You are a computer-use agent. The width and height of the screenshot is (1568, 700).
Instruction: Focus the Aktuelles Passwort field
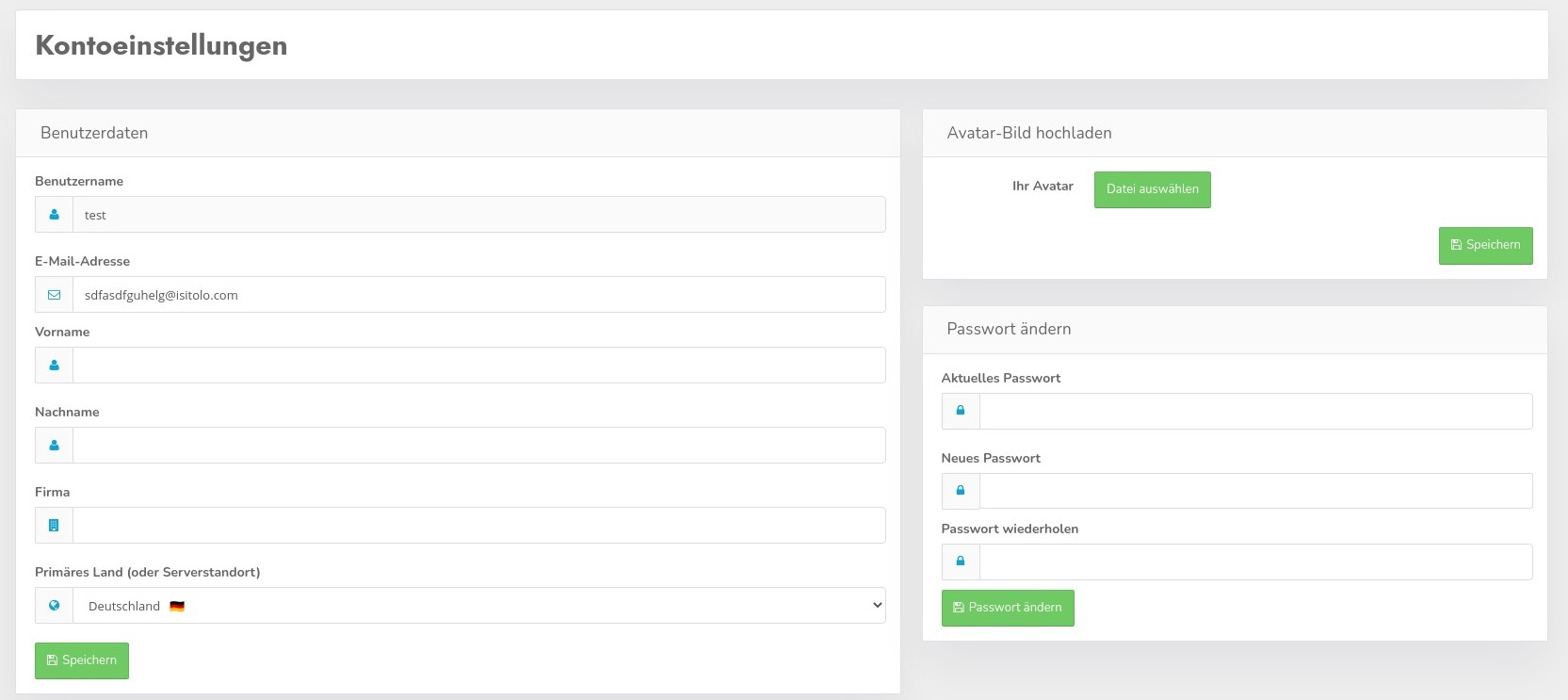click(x=1255, y=412)
